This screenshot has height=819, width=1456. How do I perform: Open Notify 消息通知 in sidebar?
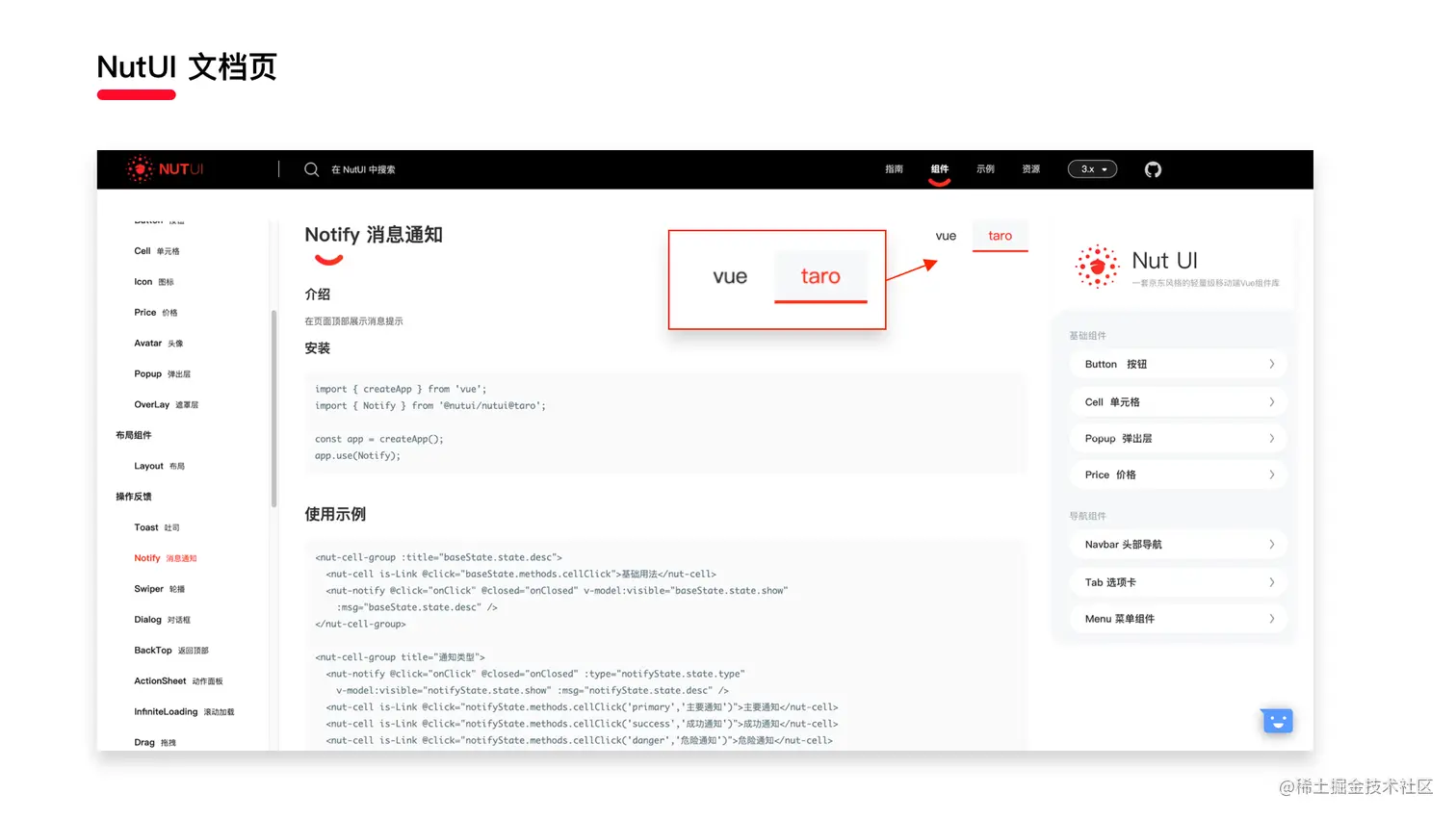(x=166, y=558)
